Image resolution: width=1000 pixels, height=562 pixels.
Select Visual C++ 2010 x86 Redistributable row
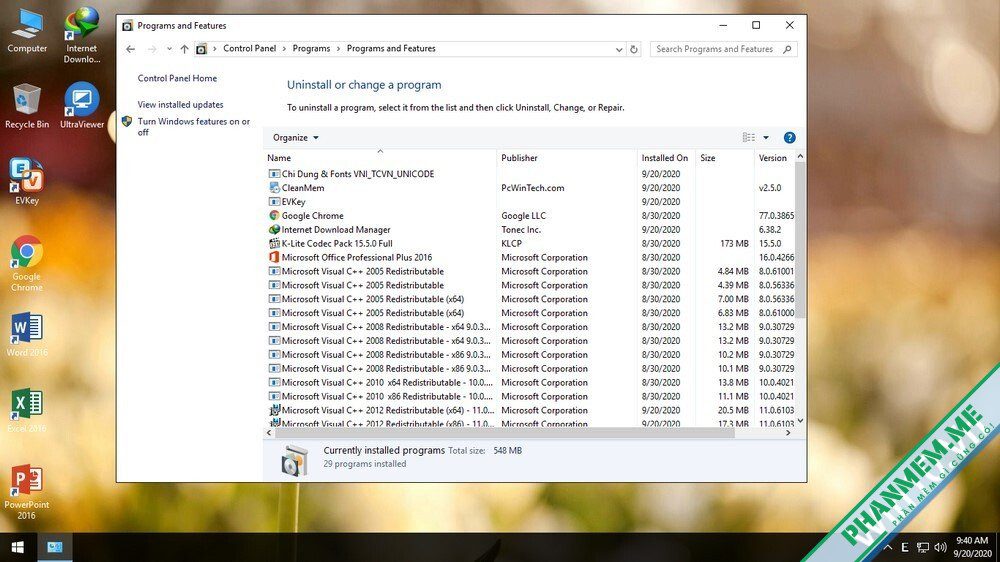pos(531,397)
